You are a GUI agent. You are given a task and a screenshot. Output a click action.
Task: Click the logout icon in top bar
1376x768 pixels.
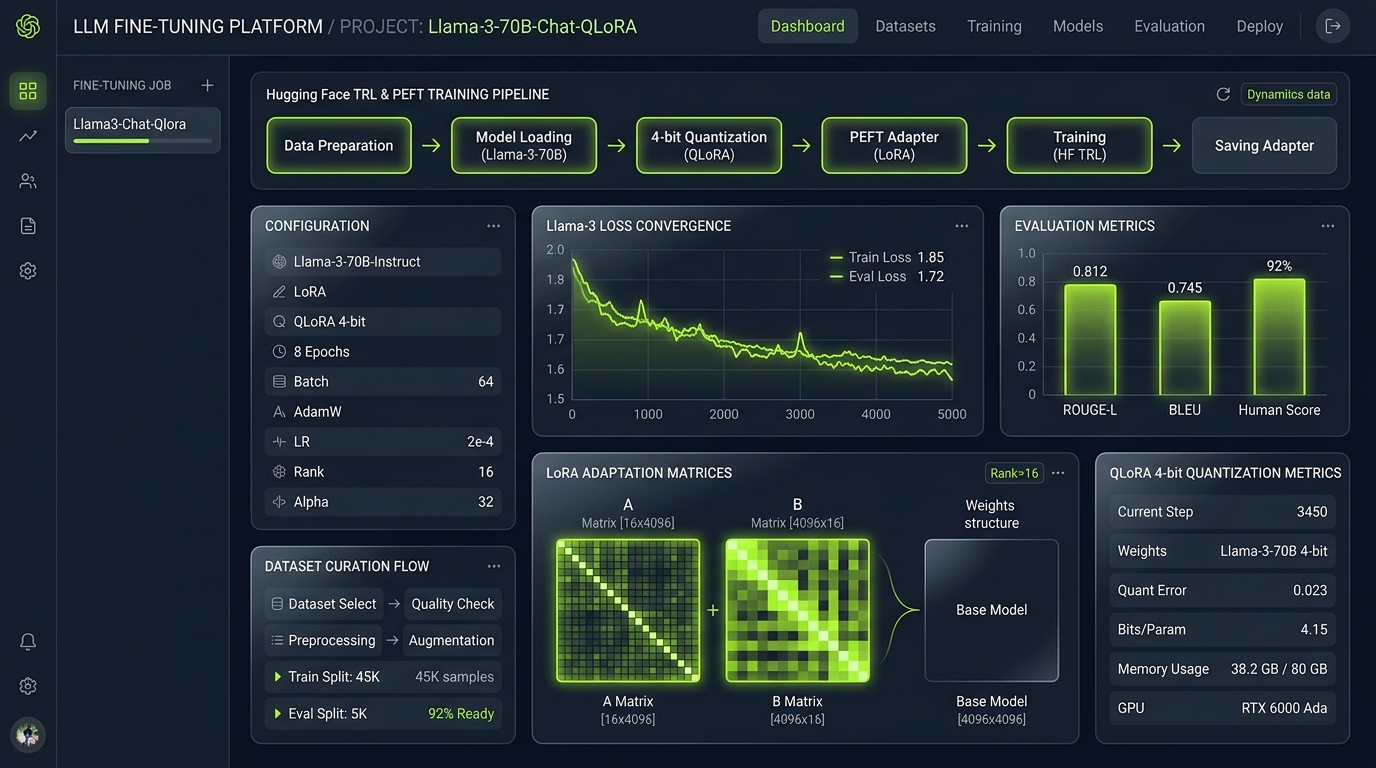(x=1332, y=26)
